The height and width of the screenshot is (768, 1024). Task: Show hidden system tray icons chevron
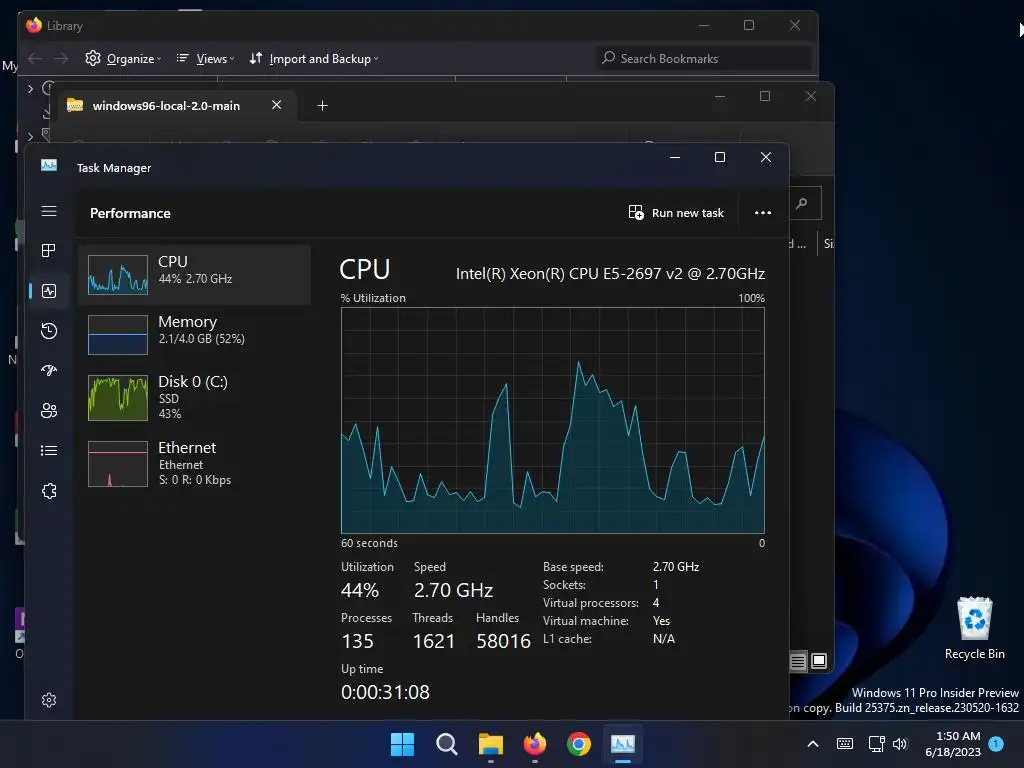[x=813, y=744]
